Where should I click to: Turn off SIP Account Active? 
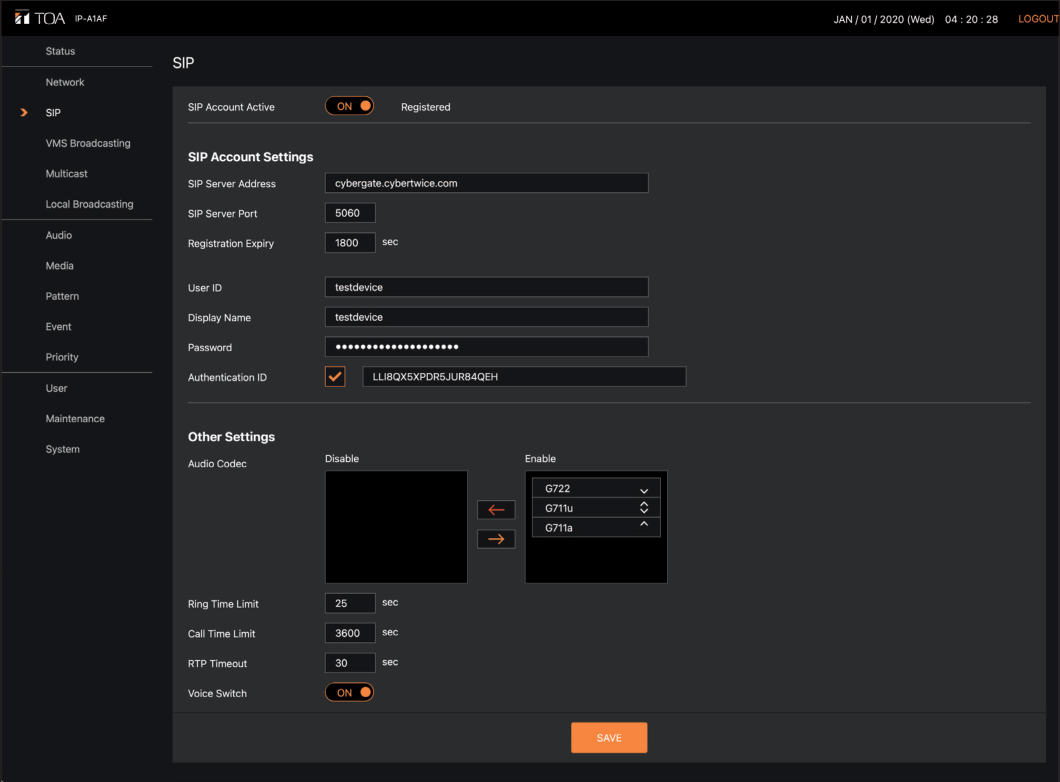pos(349,106)
